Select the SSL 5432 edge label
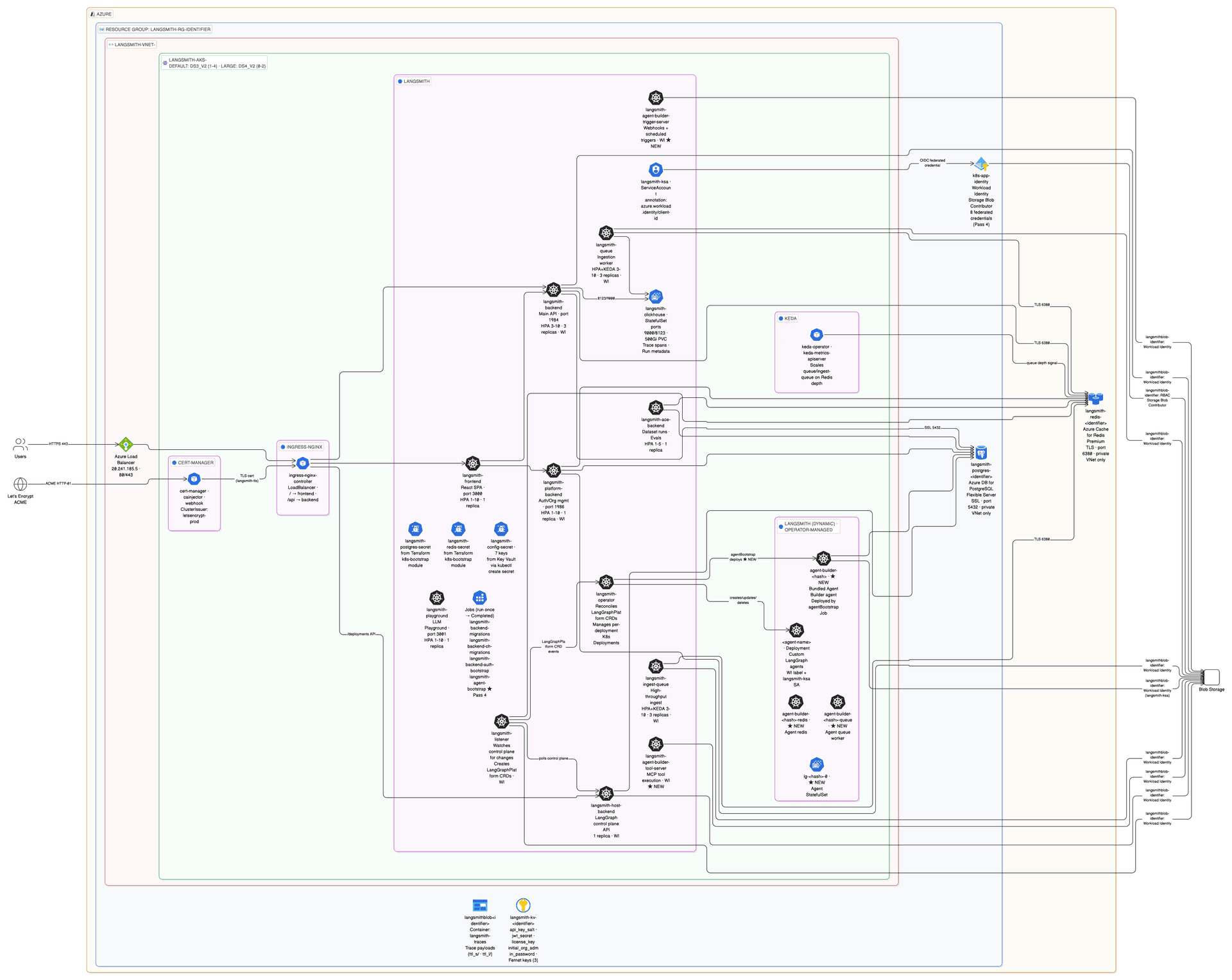This screenshot has height=980, width=1232. pyautogui.click(x=932, y=427)
